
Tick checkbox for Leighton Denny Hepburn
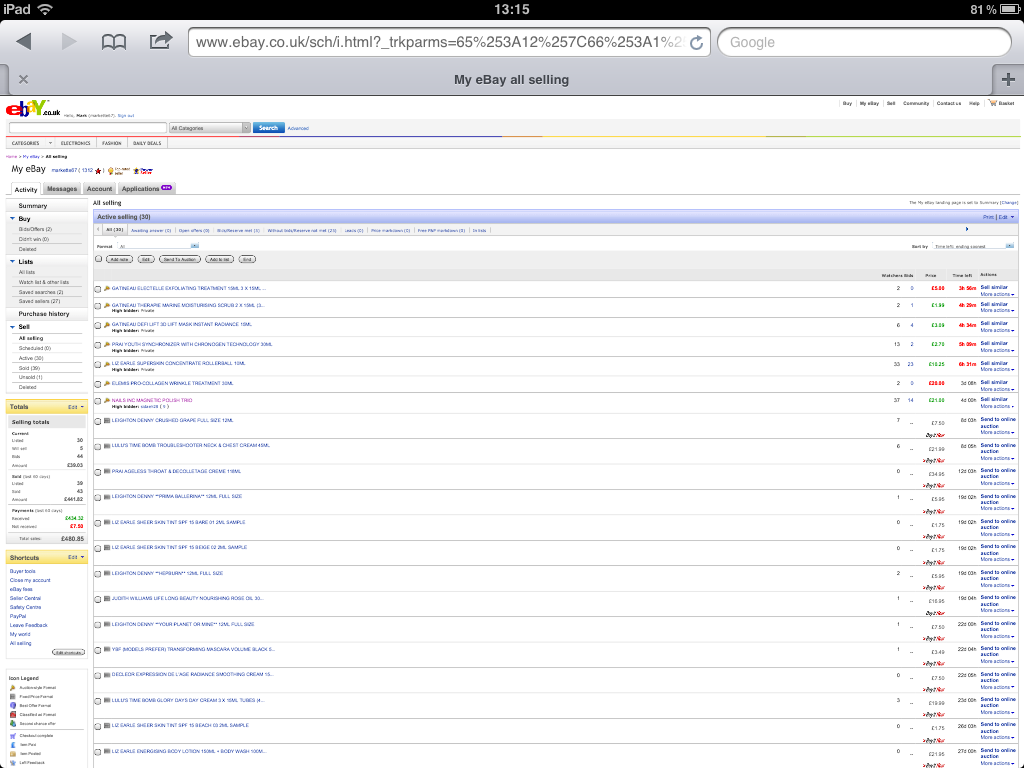[98, 574]
